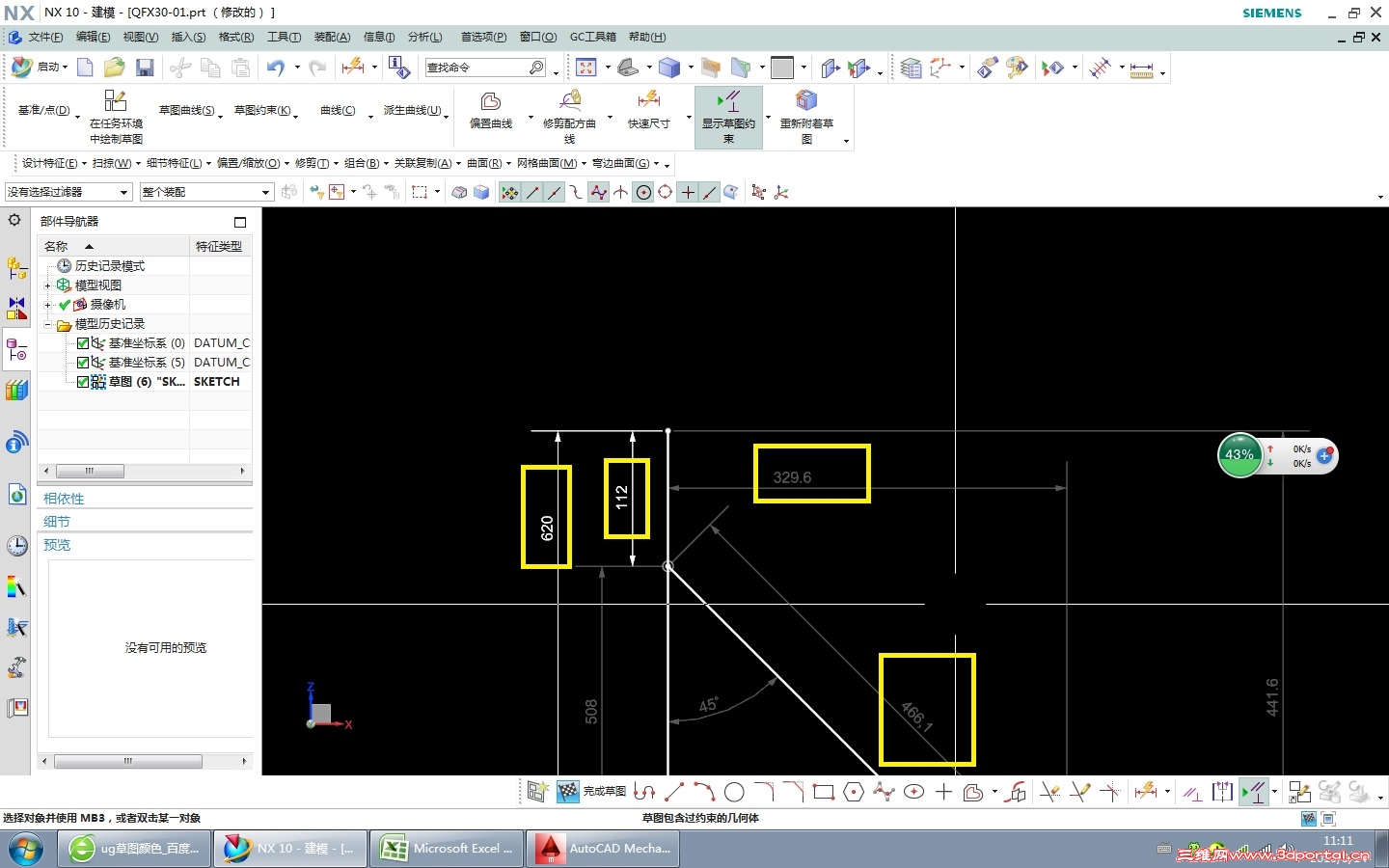1389x868 pixels.
Task: Uncheck the 草图 (6) SKETCH checkbox
Action: point(83,382)
